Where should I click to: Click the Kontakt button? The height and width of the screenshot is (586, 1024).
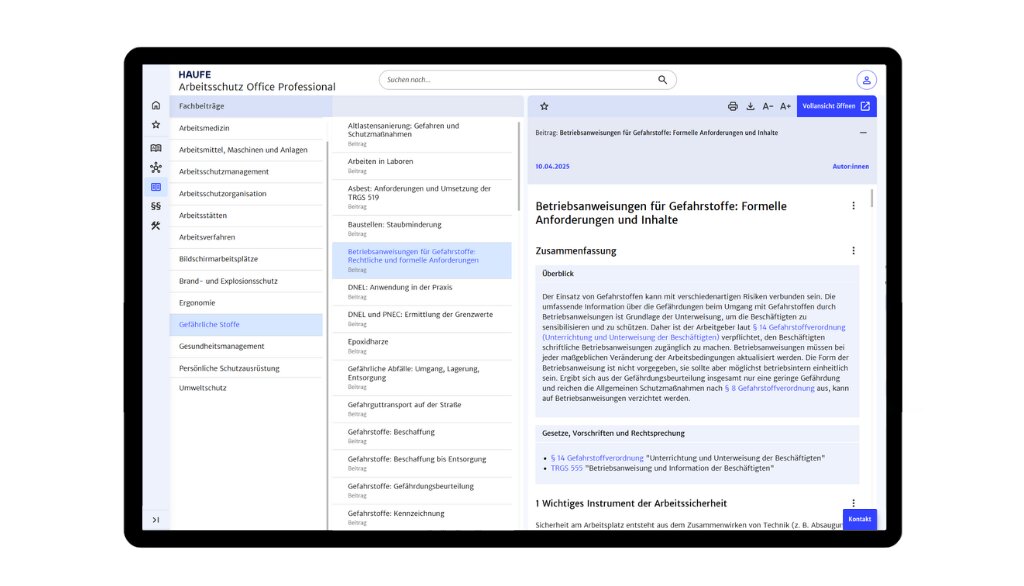click(859, 519)
